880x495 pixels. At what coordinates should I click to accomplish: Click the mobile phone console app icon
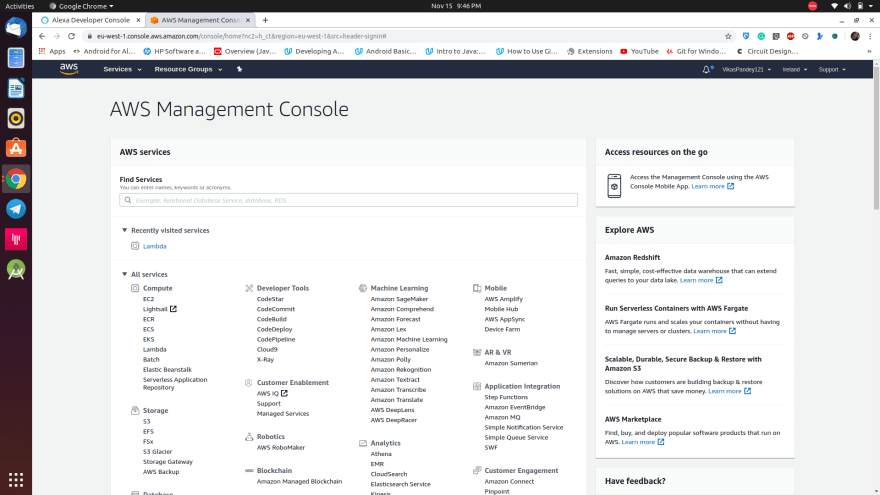614,185
